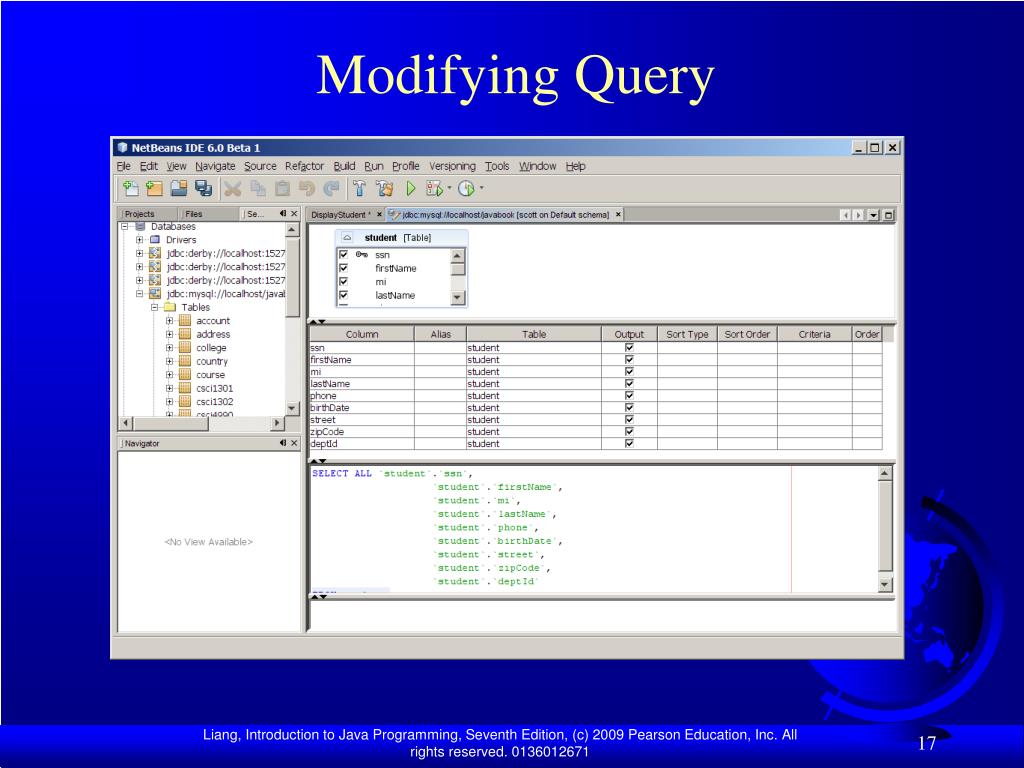The width and height of the screenshot is (1024, 768).
Task: Click the Sort Type column header
Action: (687, 334)
